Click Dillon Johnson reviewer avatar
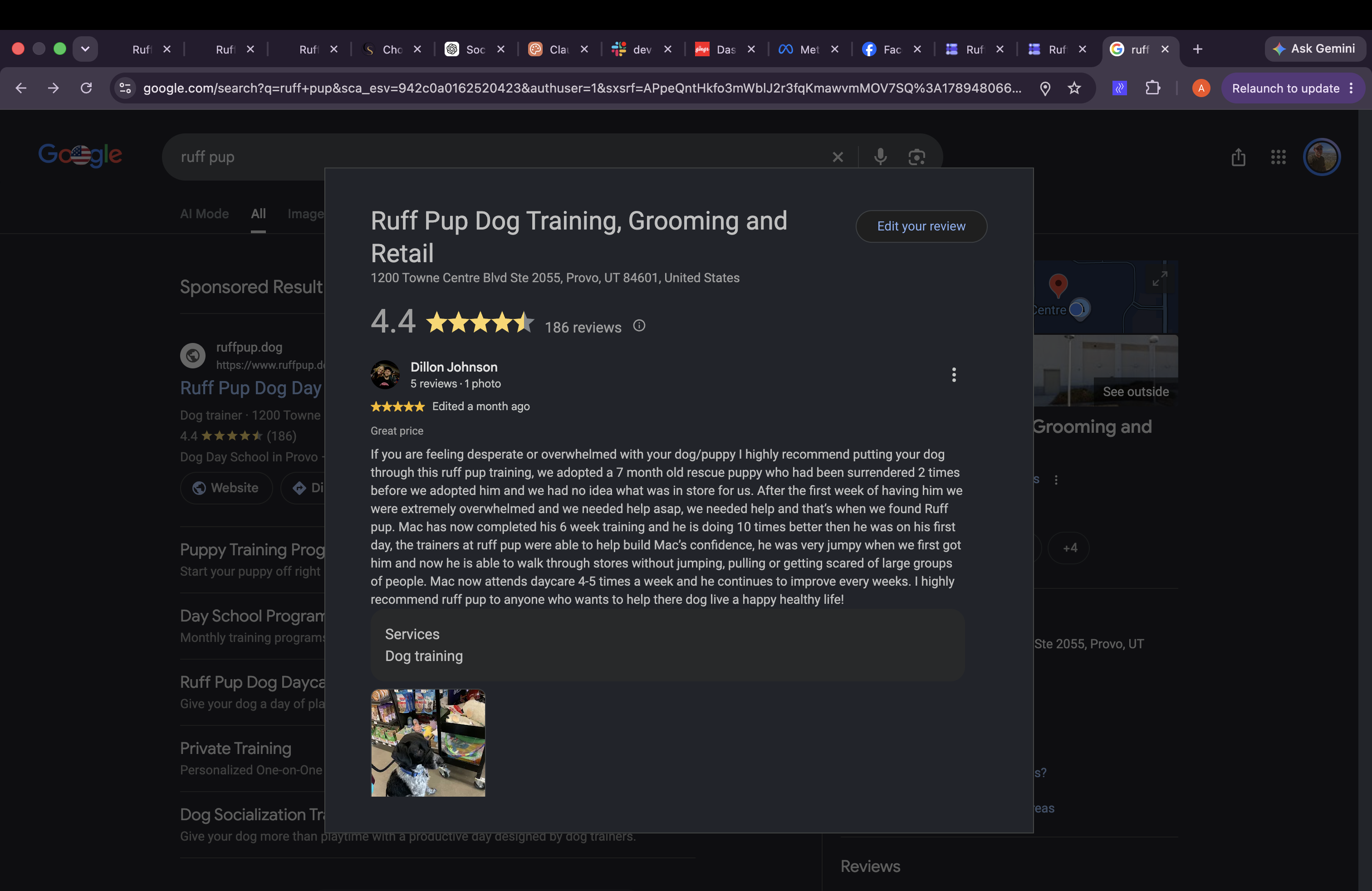Screen dimensions: 1372x891 pos(385,375)
